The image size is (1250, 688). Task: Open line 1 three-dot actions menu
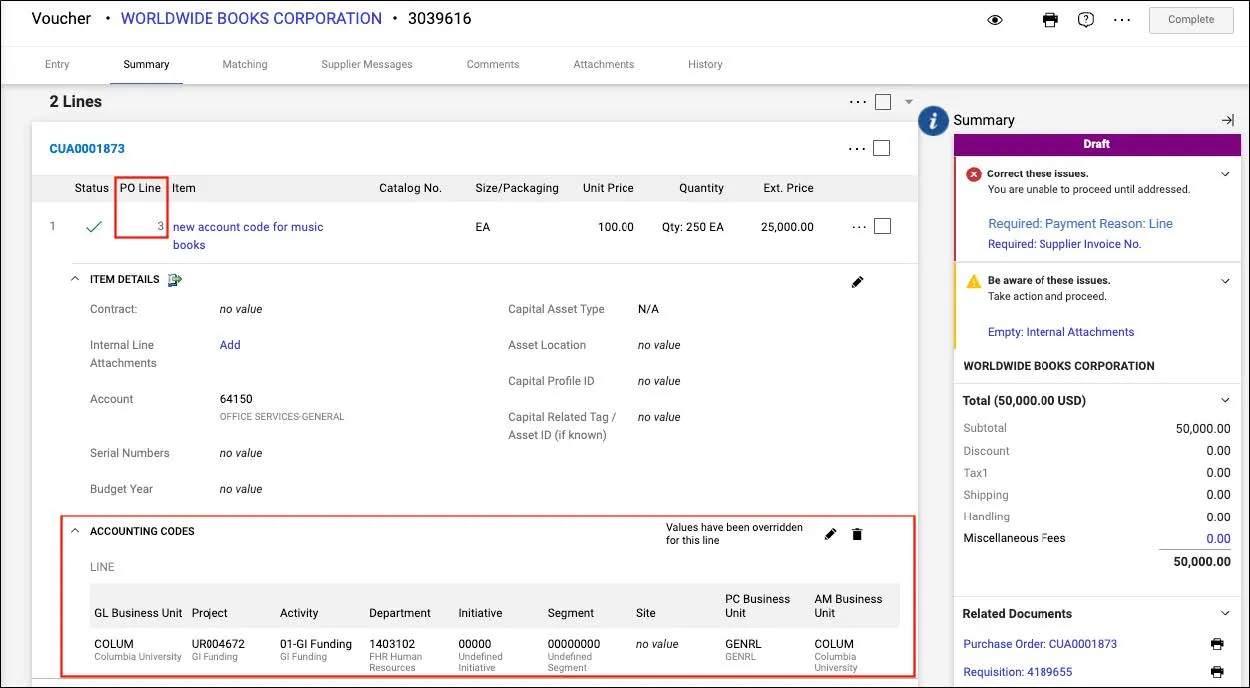(859, 228)
